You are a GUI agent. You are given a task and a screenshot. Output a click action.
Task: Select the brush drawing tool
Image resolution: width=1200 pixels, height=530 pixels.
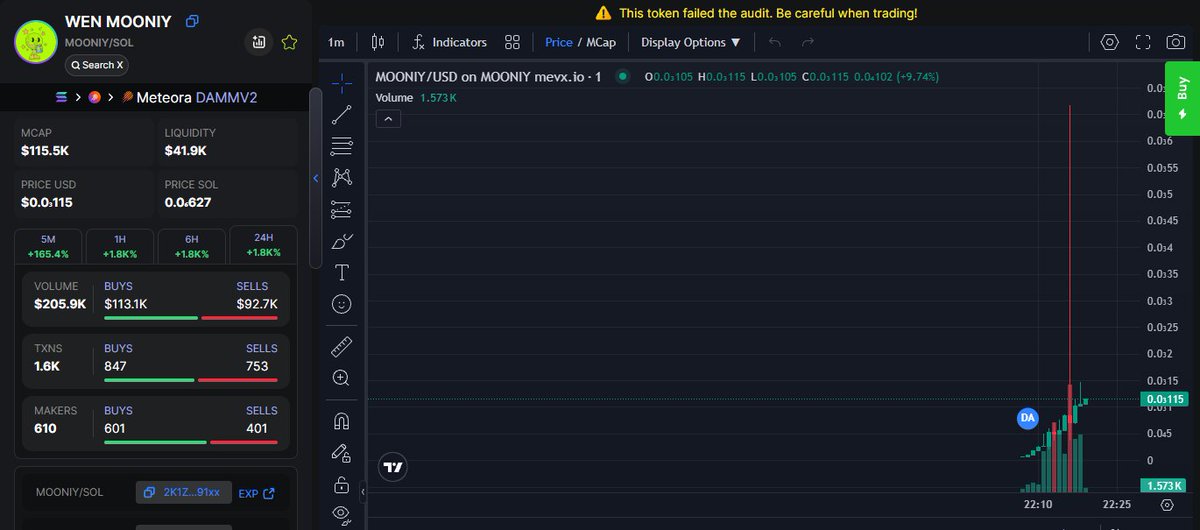pyautogui.click(x=342, y=241)
